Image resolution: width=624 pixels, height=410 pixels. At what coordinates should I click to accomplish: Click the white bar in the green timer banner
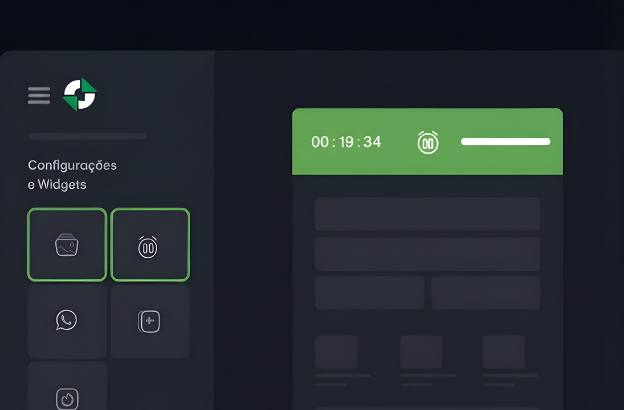coord(506,142)
